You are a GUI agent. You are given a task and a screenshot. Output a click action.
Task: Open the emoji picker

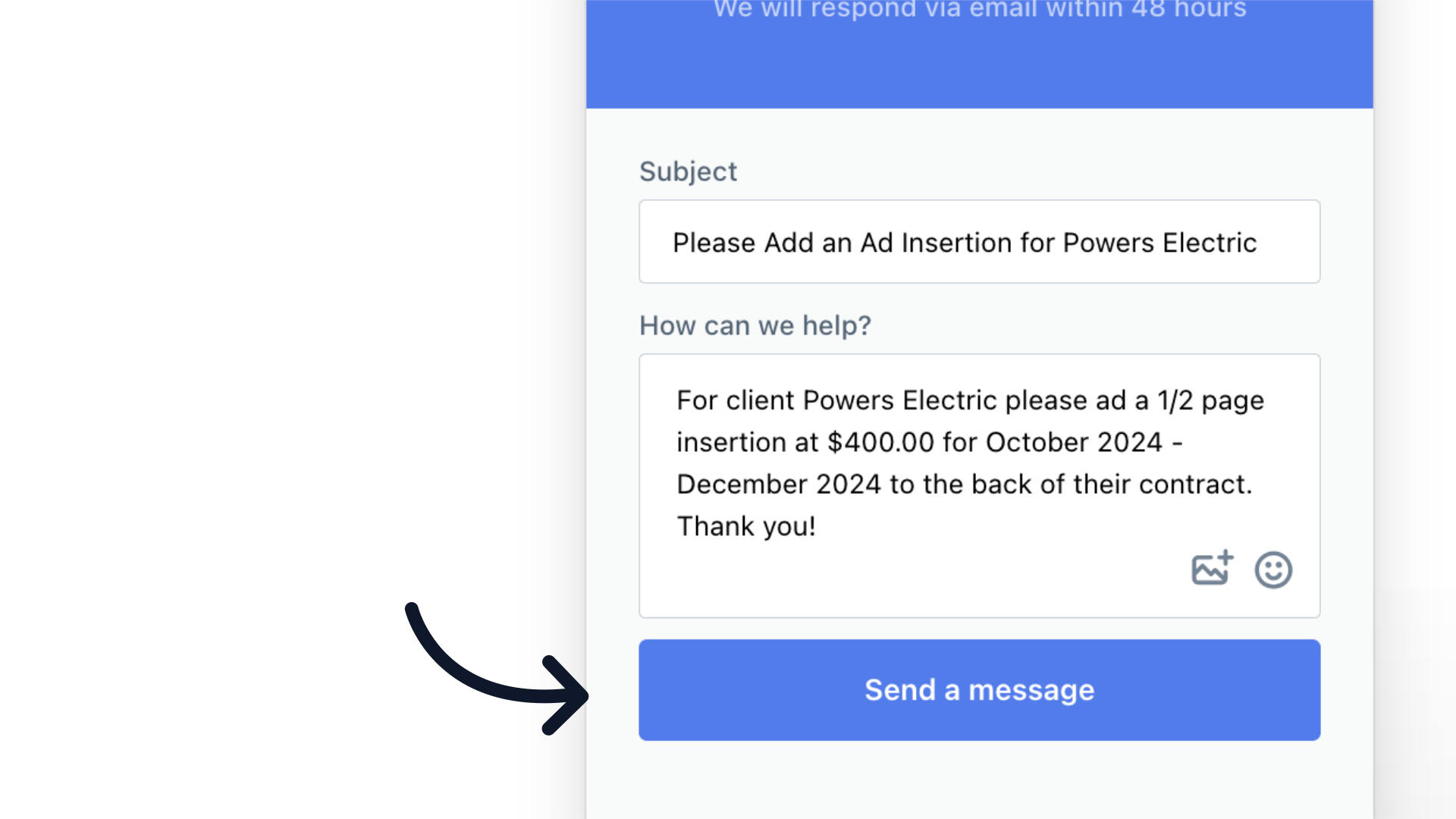(1273, 570)
